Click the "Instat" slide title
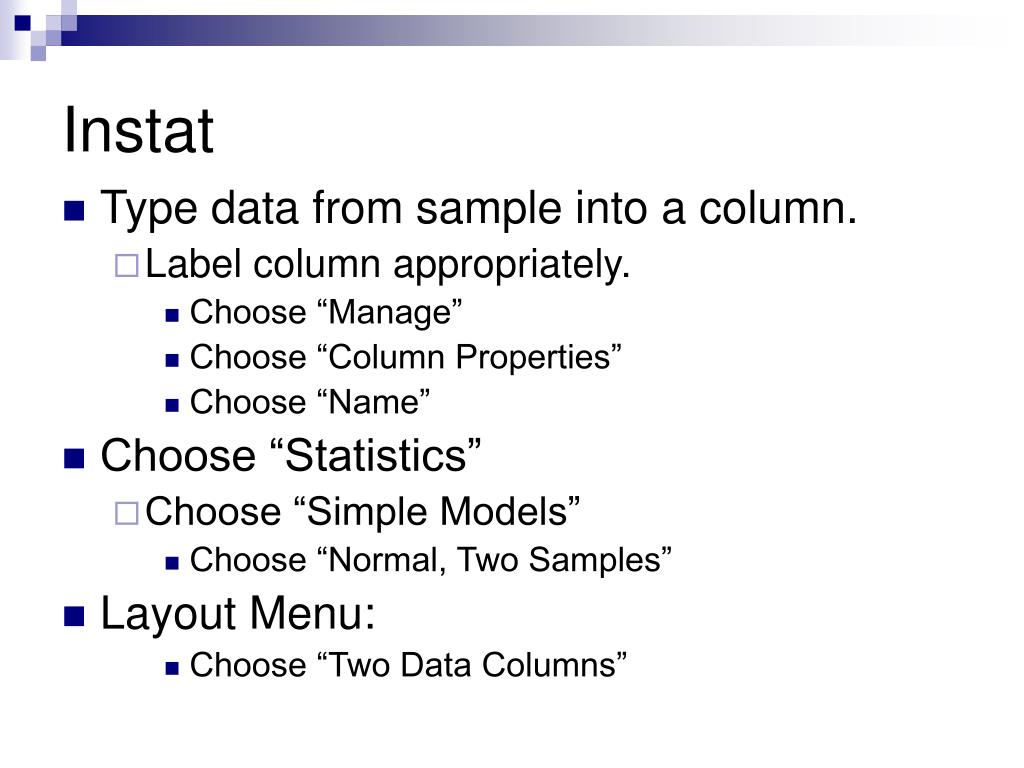The height and width of the screenshot is (768, 1024). 138,130
